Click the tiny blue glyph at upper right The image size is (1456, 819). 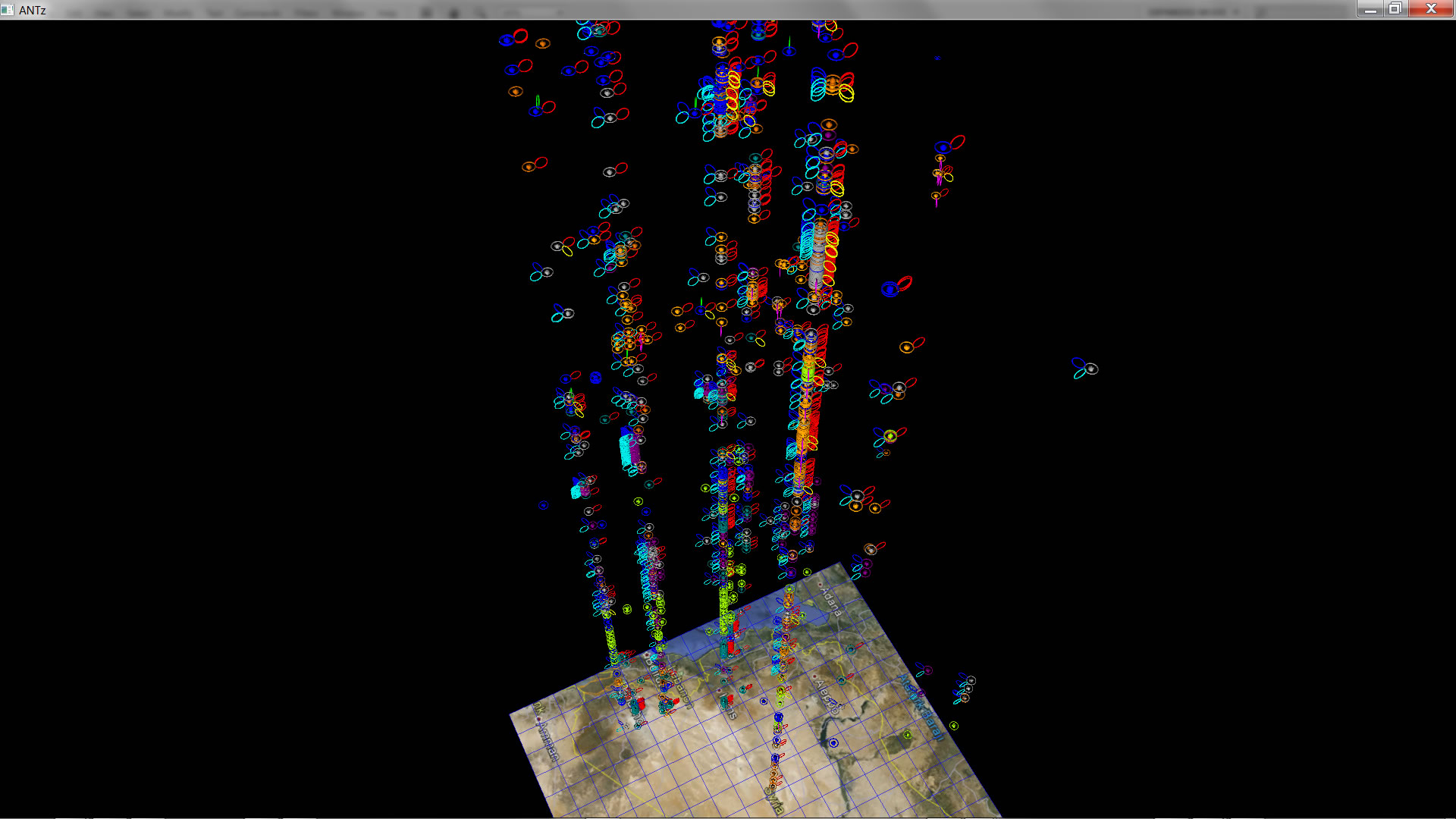pyautogui.click(x=937, y=58)
